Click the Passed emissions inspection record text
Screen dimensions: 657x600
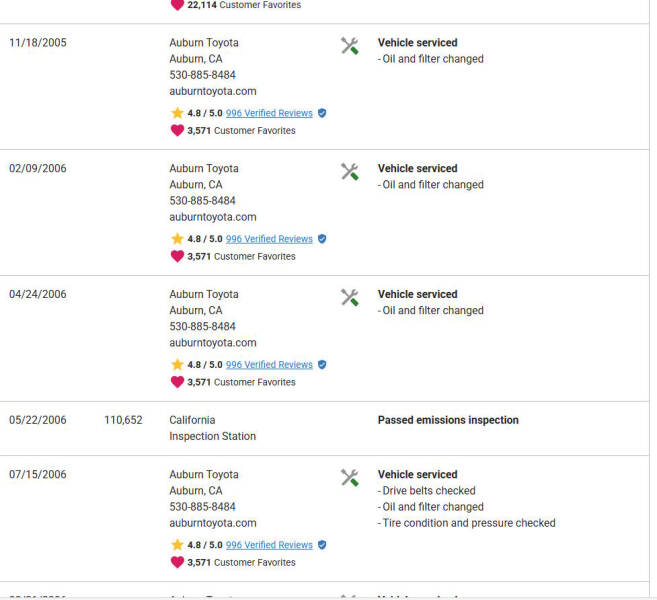[448, 420]
